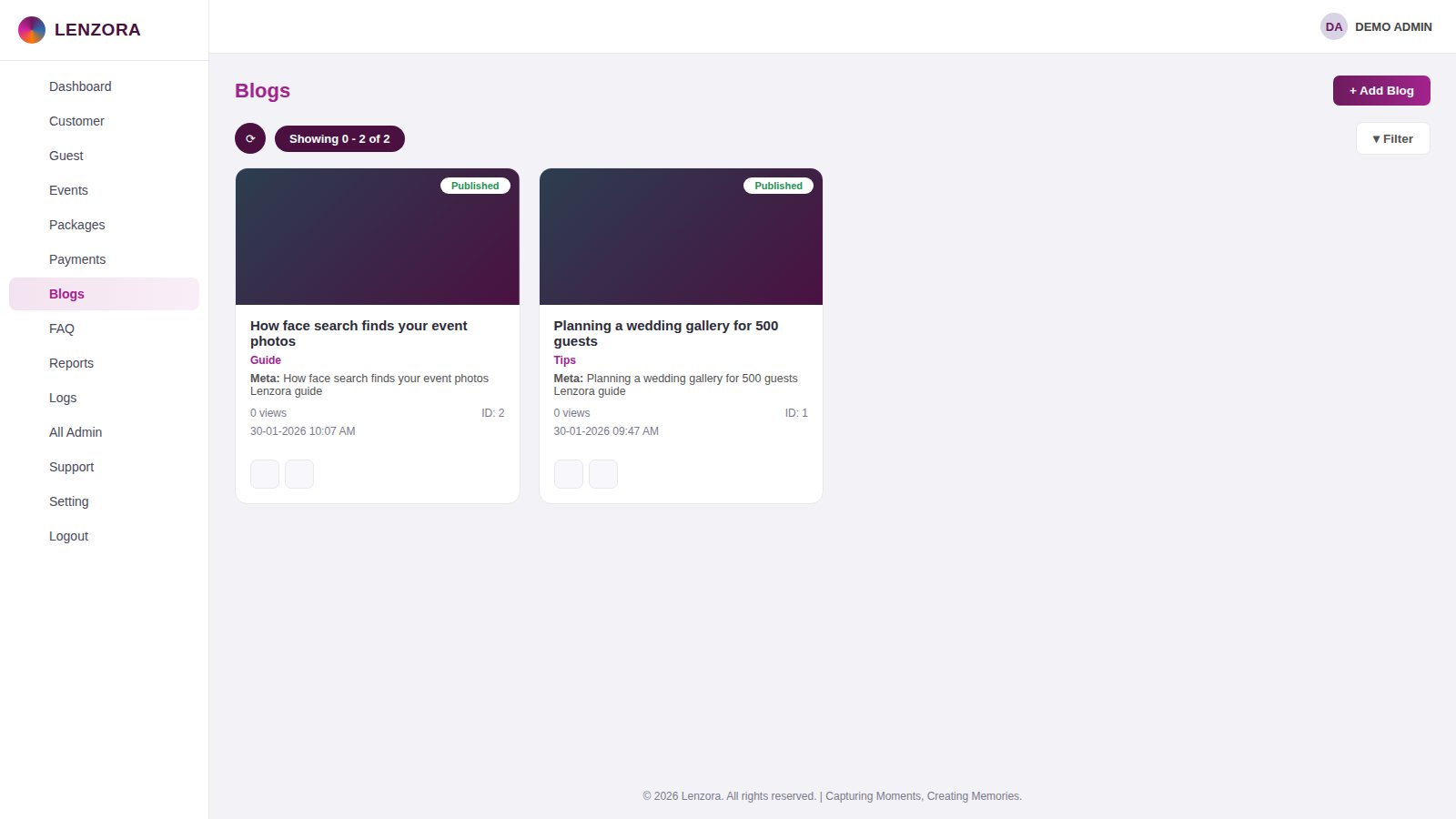Click the footer copyright text

coord(832,796)
